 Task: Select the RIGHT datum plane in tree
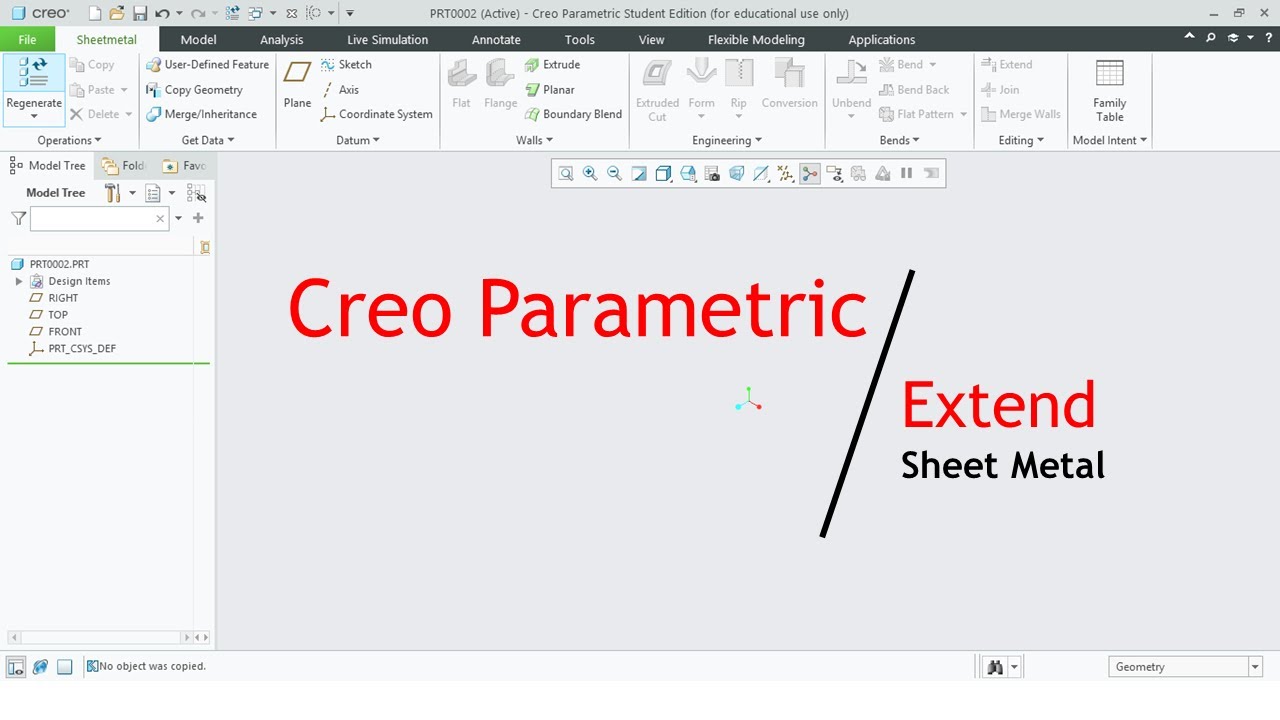[63, 298]
